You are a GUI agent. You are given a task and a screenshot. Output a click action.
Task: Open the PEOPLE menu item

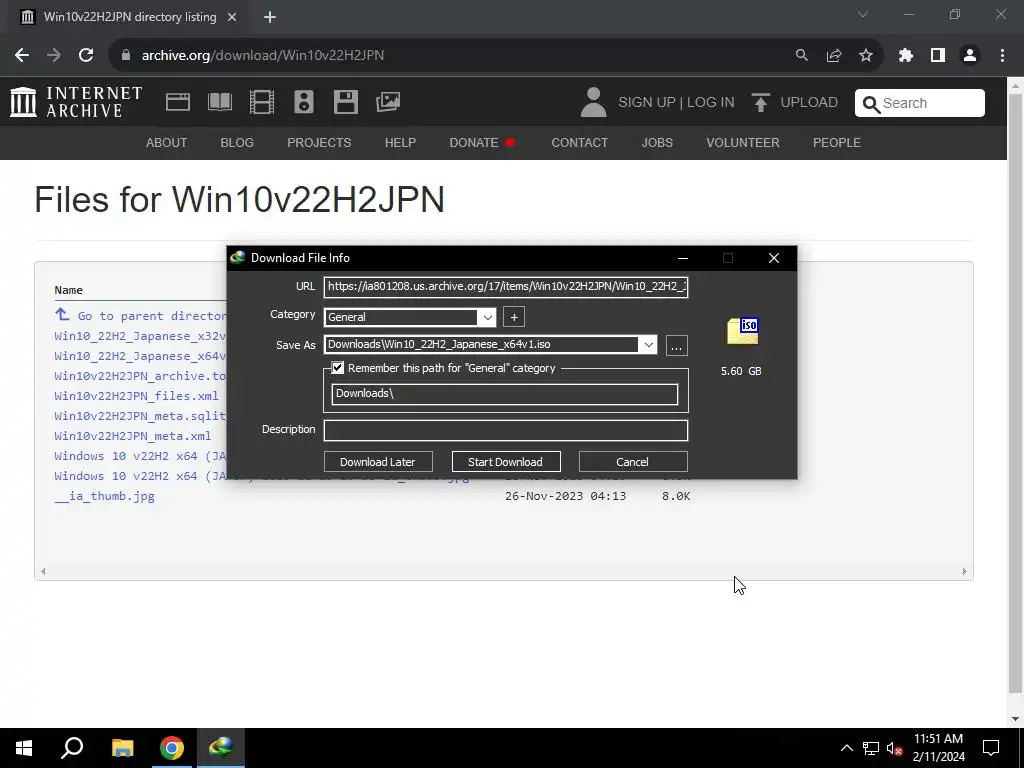pos(837,142)
